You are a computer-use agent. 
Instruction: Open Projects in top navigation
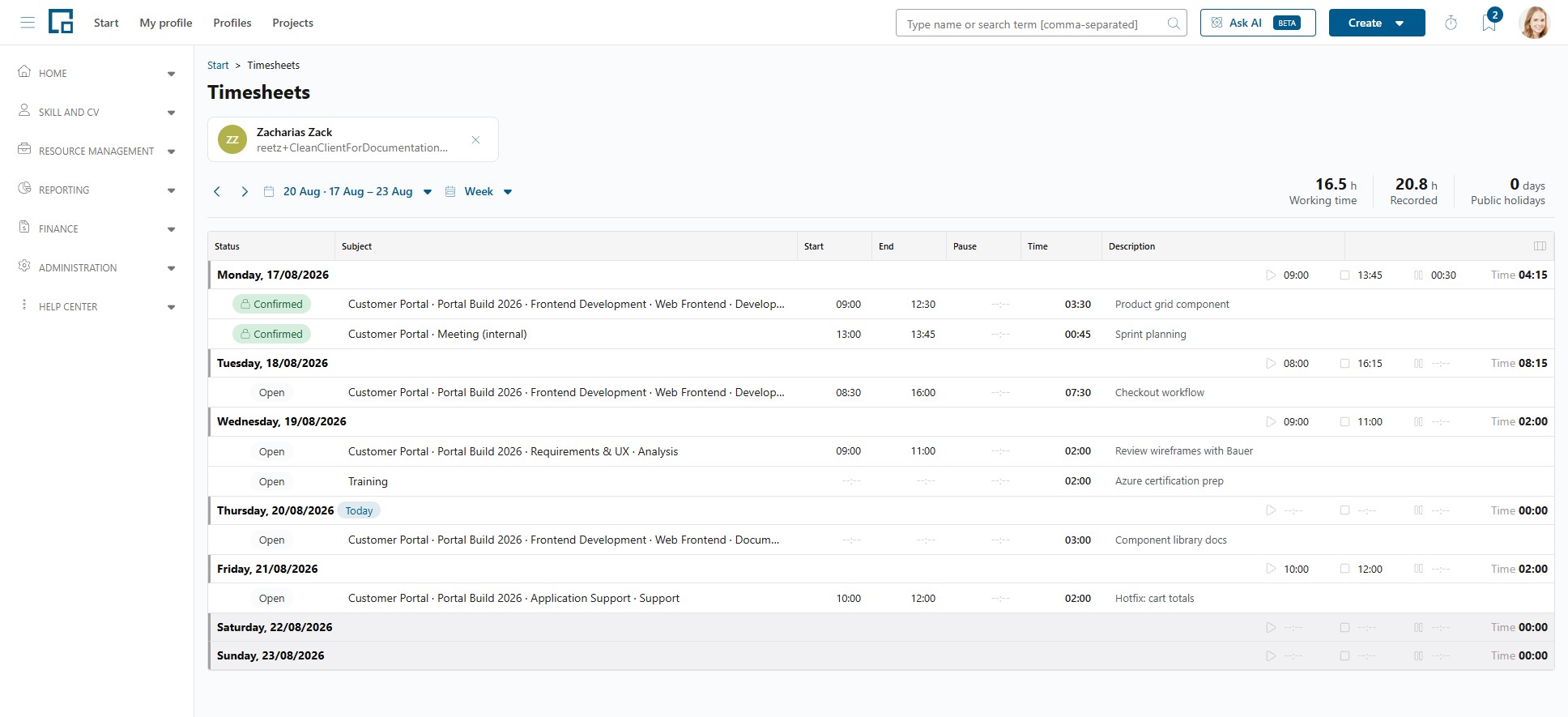(x=293, y=23)
